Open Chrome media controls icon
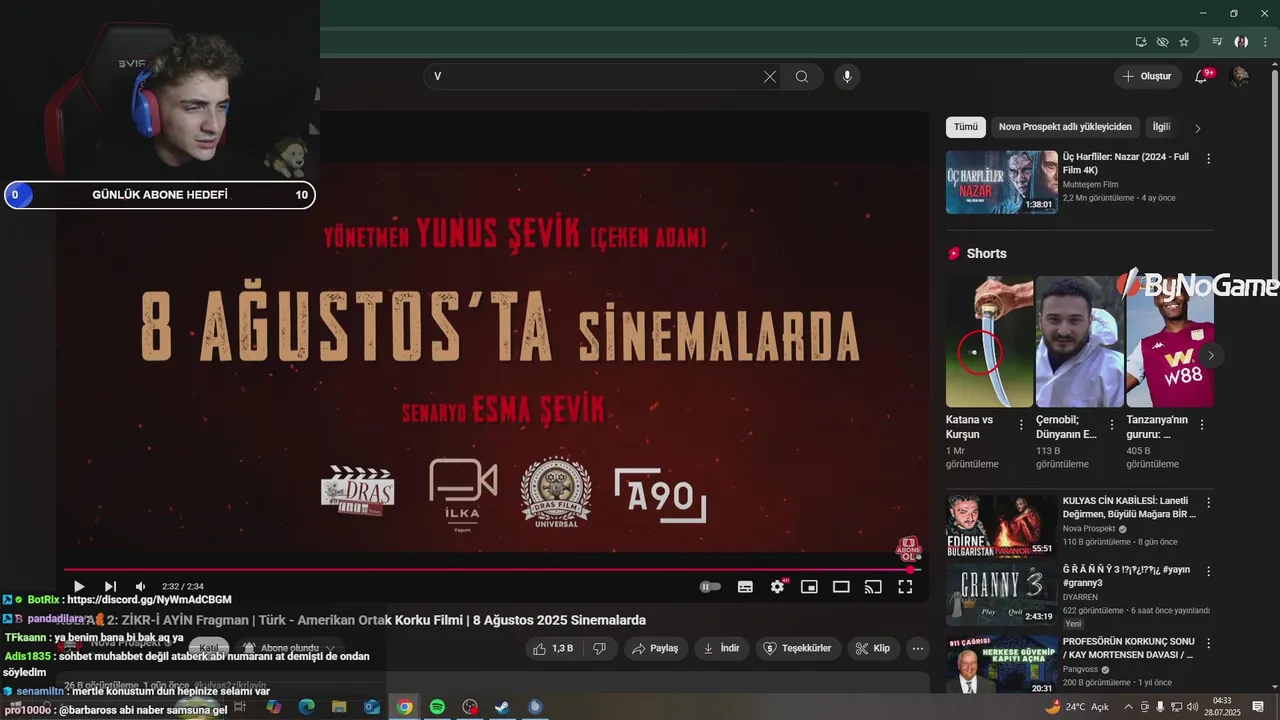This screenshot has height=720, width=1280. 1217,42
